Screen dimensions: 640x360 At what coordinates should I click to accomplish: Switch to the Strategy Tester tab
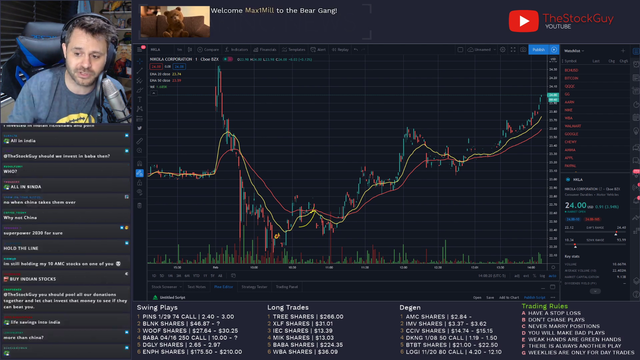(x=254, y=287)
